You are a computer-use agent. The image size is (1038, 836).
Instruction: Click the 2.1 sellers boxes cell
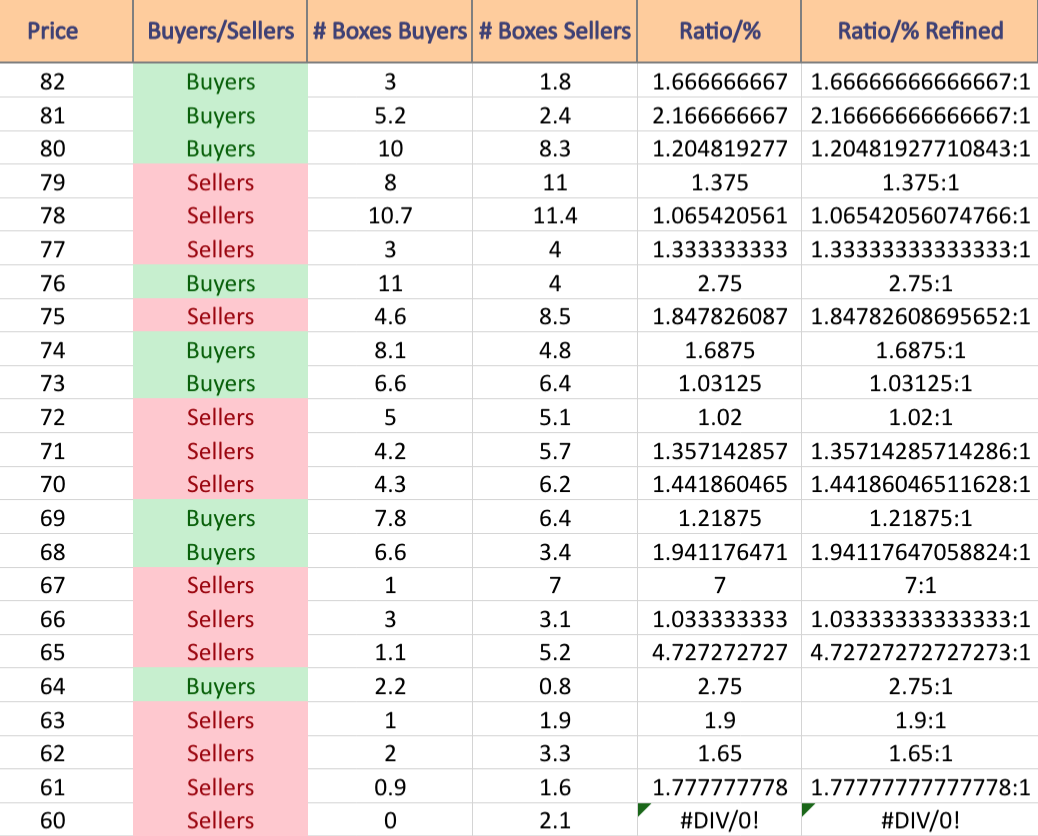coord(555,820)
